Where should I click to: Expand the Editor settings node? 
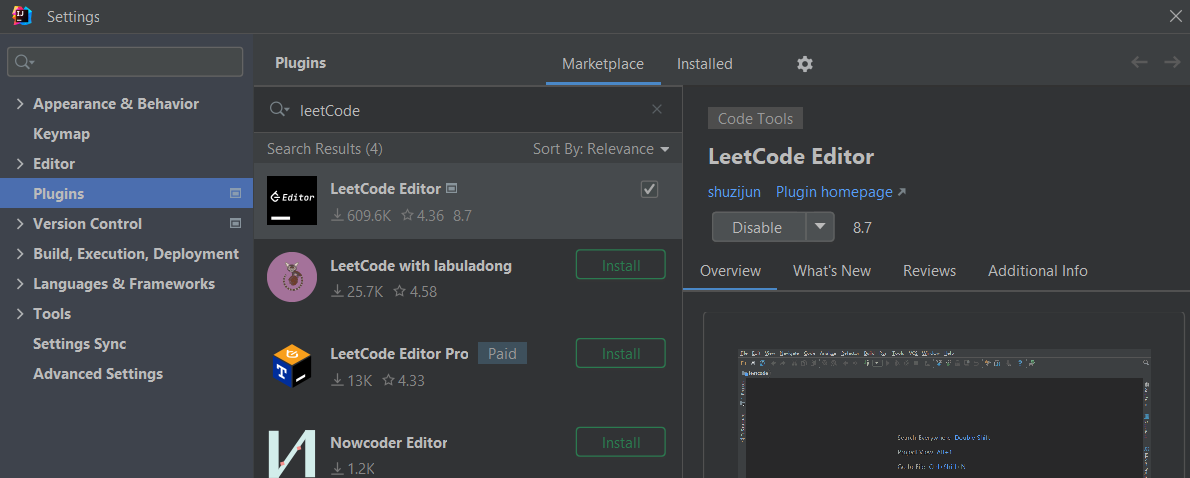20,164
